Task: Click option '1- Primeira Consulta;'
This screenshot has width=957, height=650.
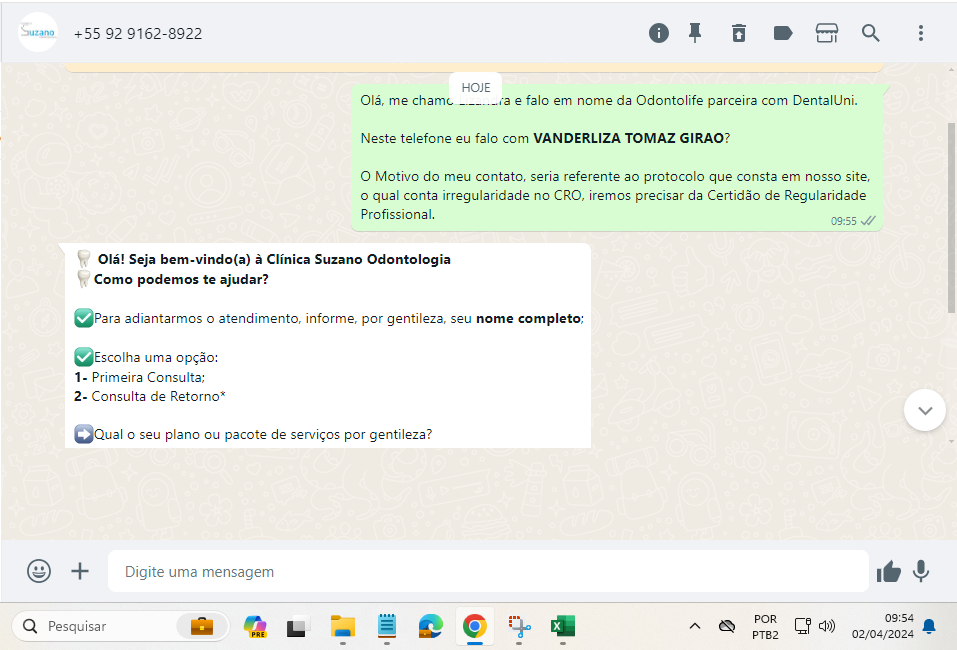Action: [x=140, y=377]
